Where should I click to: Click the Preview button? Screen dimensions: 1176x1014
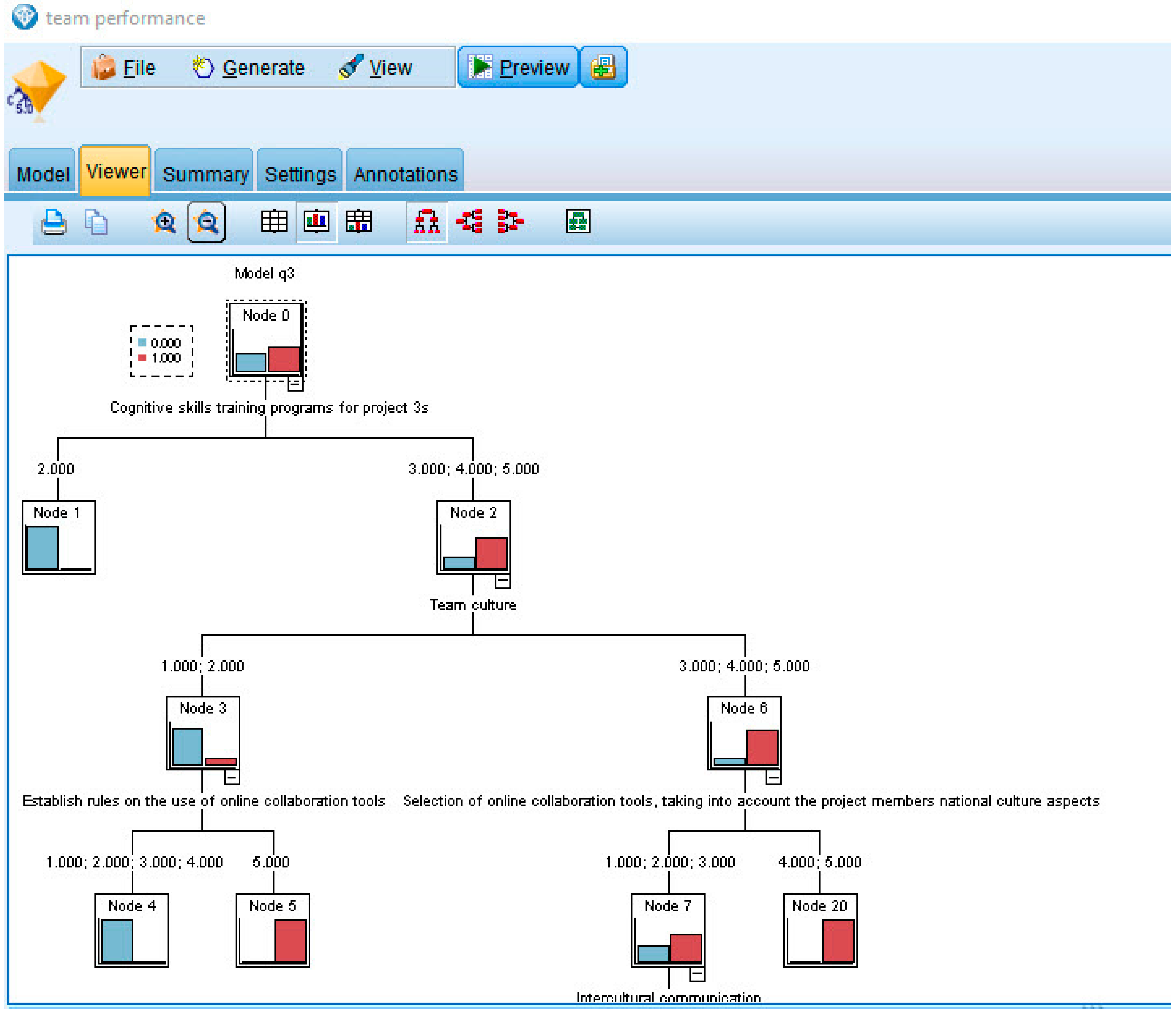518,68
